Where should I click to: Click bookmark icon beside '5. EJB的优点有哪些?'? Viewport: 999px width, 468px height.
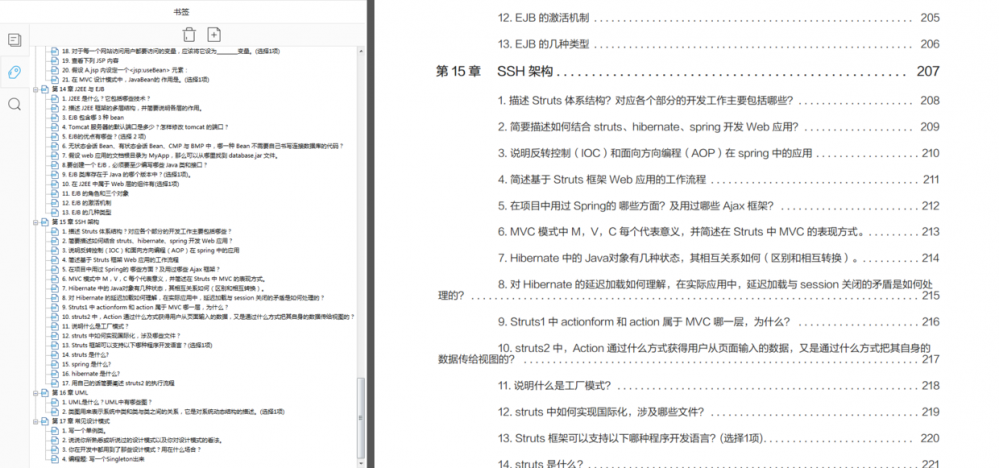tap(55, 136)
